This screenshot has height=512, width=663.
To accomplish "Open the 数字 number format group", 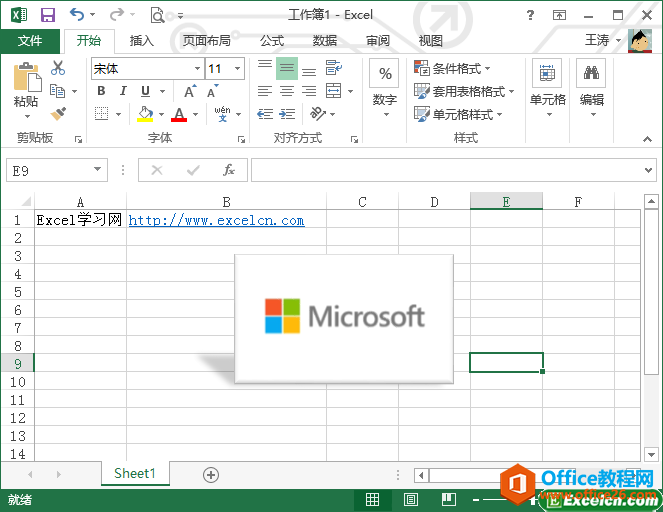I will (384, 89).
